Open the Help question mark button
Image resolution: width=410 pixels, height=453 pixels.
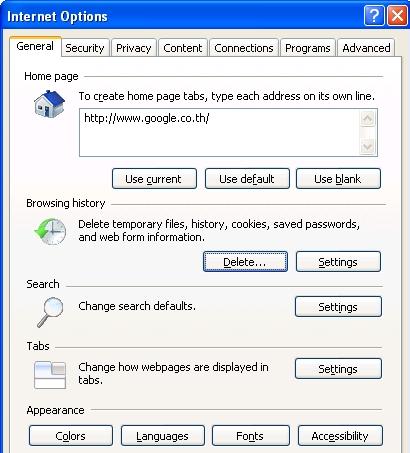374,15
